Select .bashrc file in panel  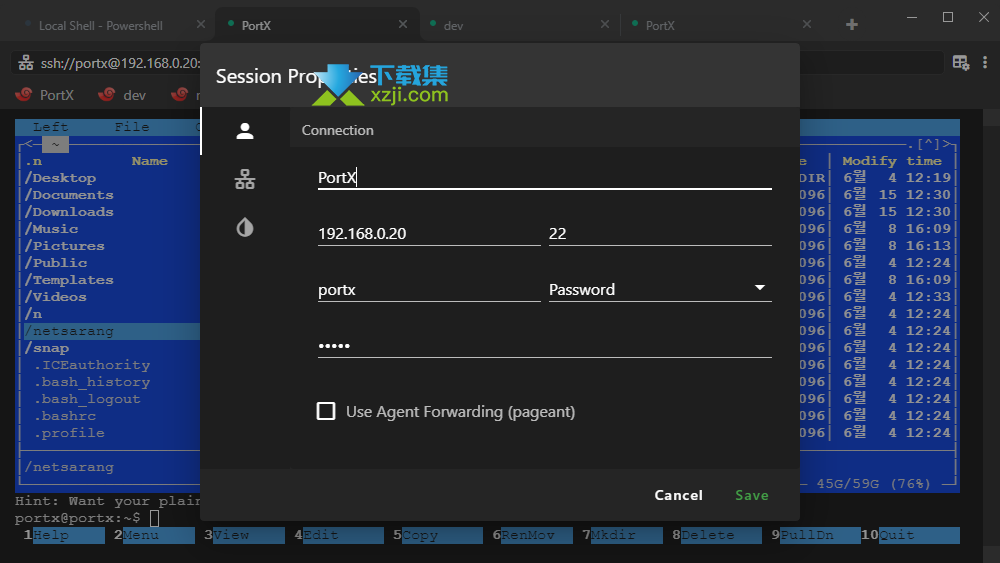point(64,416)
